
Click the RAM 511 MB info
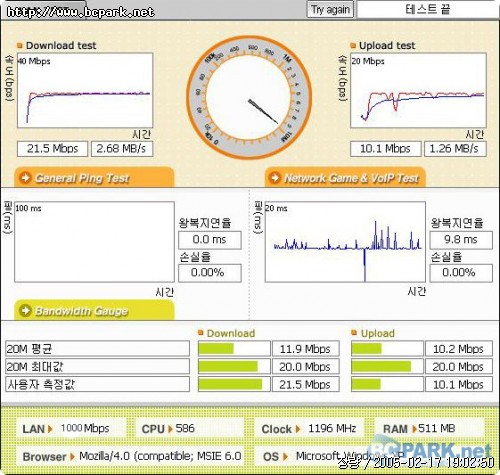coord(430,428)
